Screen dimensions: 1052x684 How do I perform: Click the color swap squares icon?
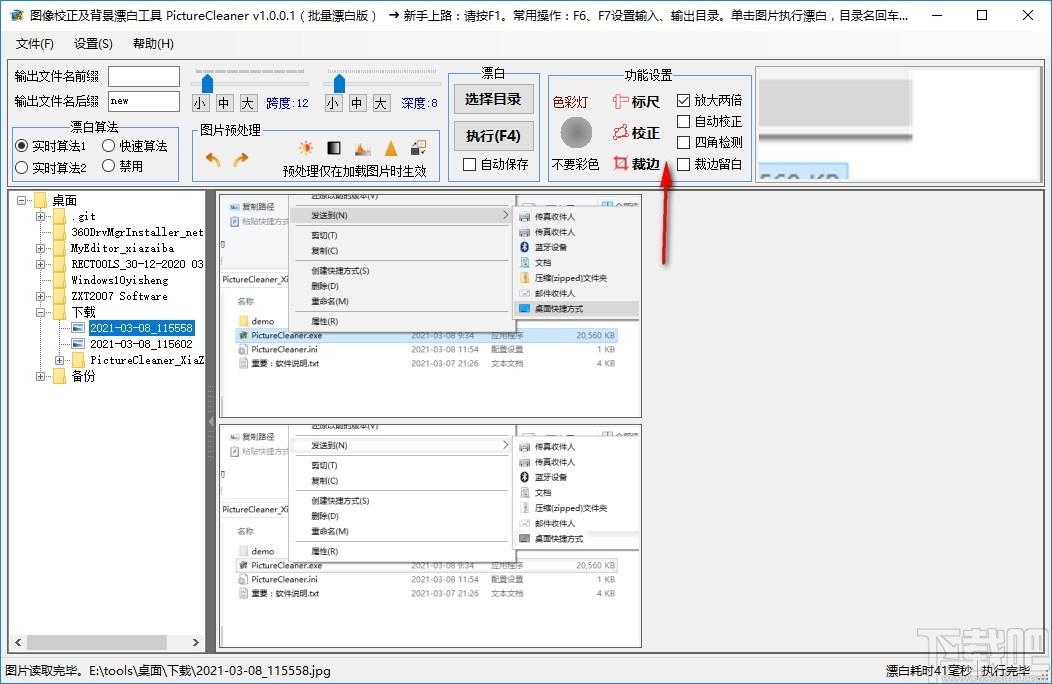419,148
